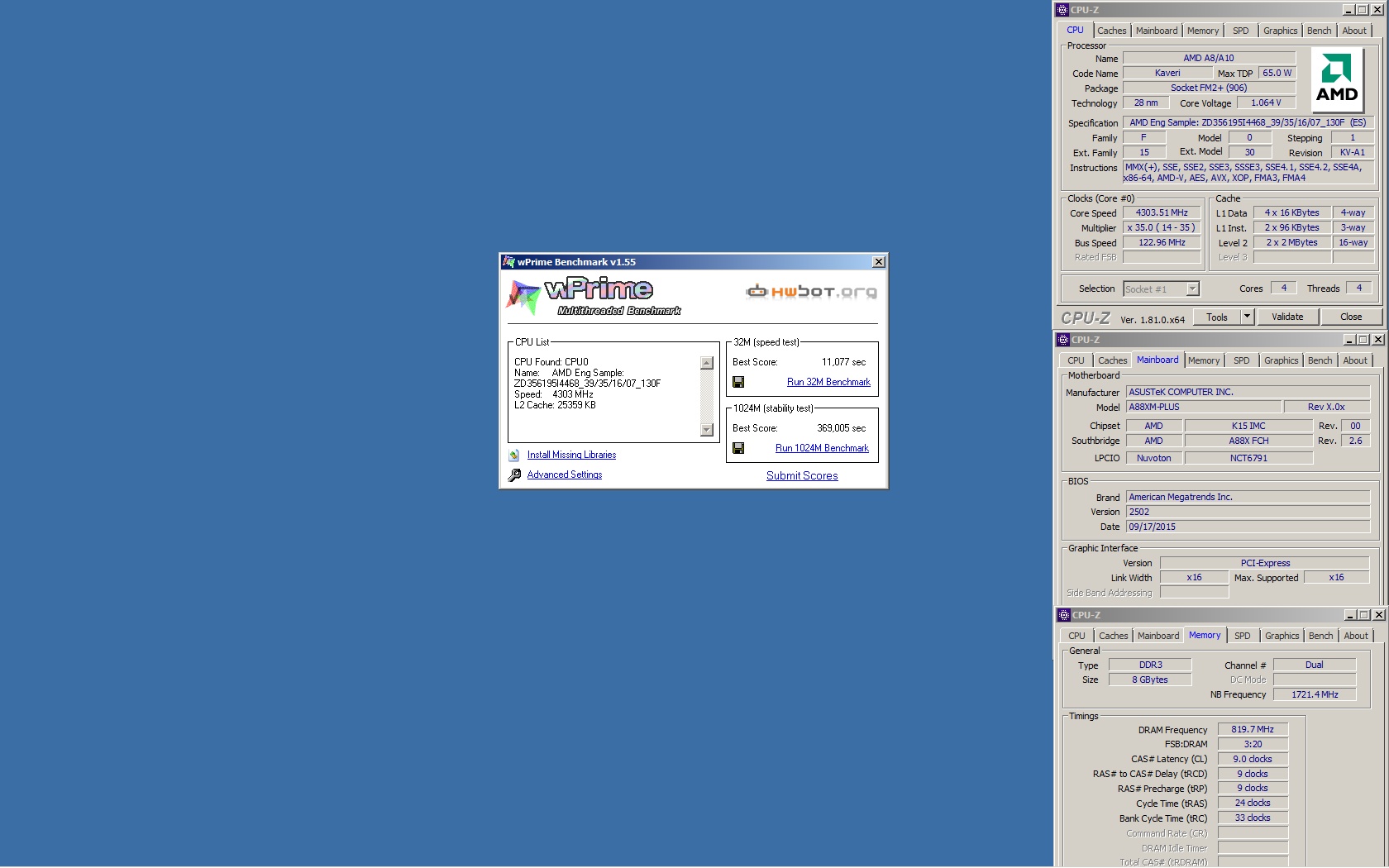
Task: Click the AMD A8/A10 name field
Action: [x=1209, y=58]
